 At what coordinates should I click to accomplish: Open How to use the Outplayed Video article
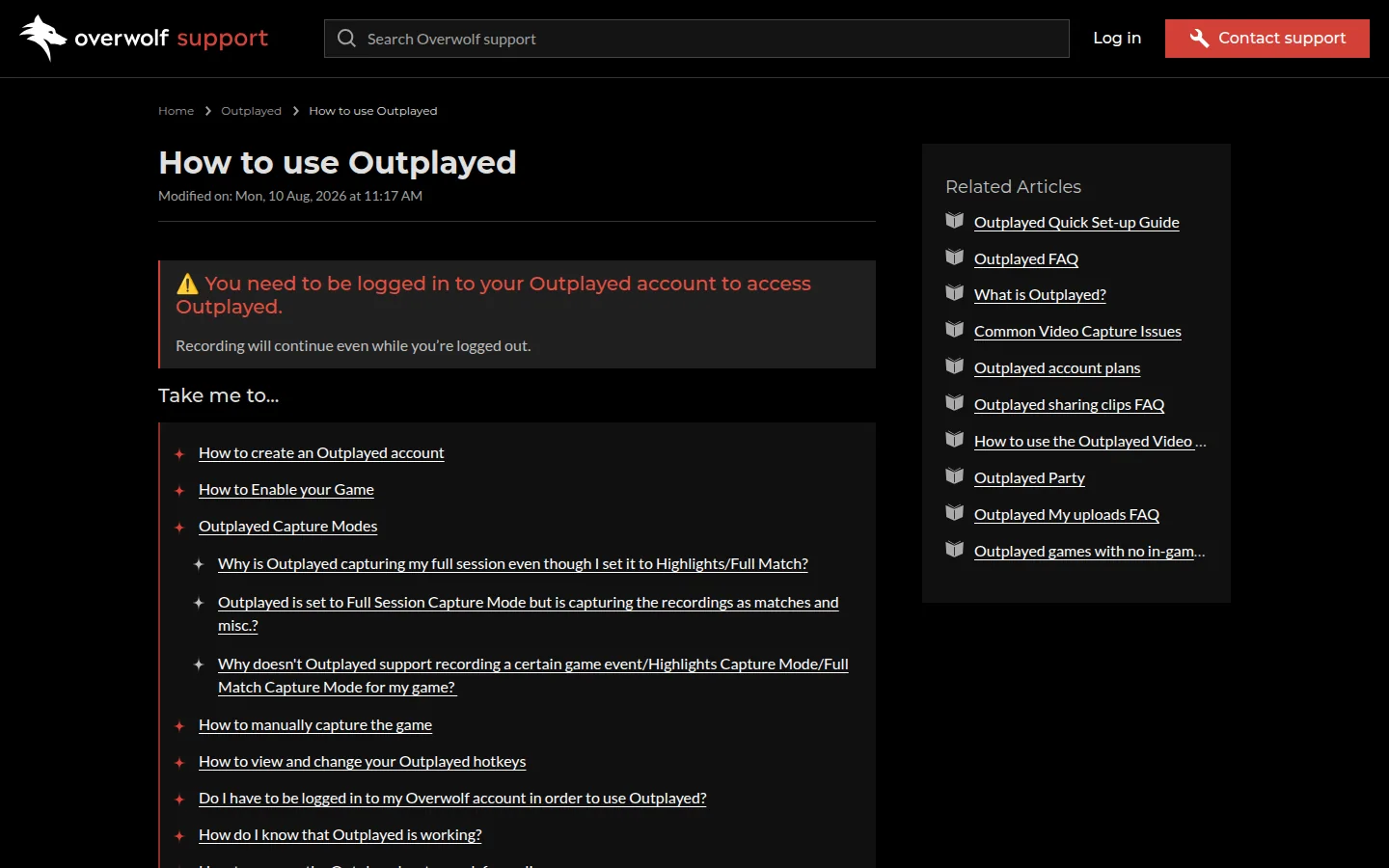[x=1090, y=442]
